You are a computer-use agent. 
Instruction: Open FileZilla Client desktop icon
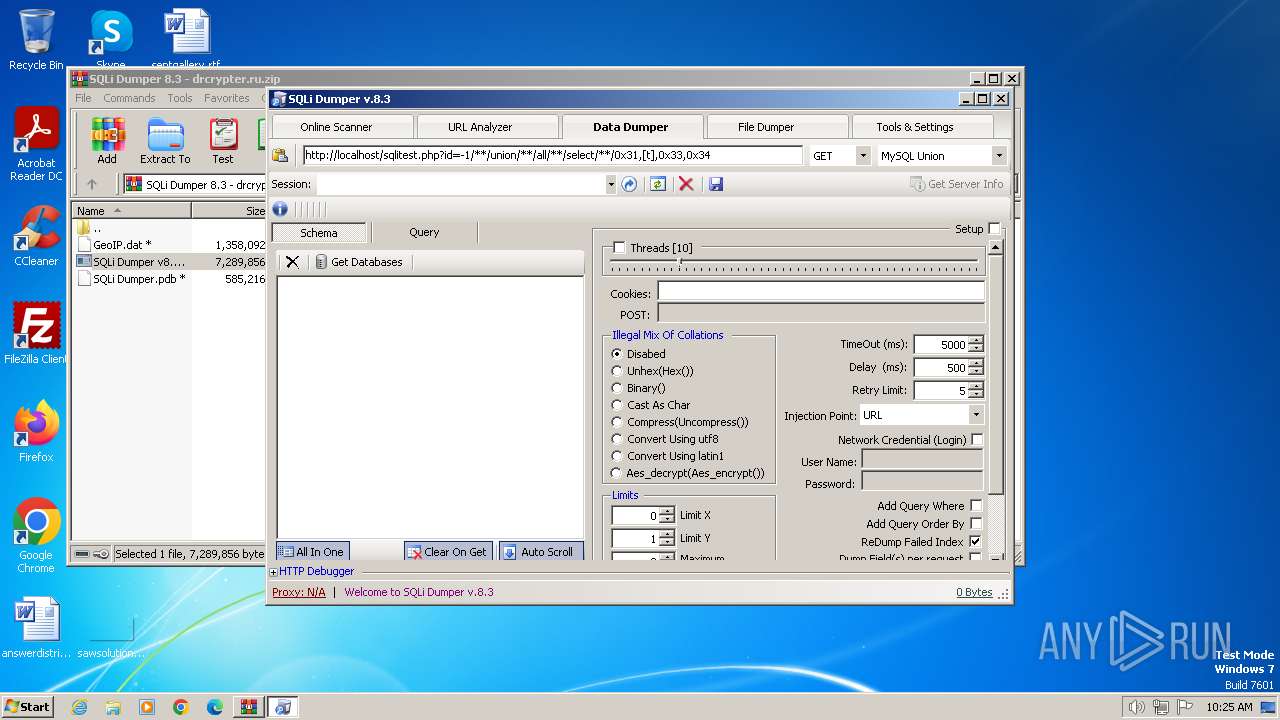coord(36,334)
